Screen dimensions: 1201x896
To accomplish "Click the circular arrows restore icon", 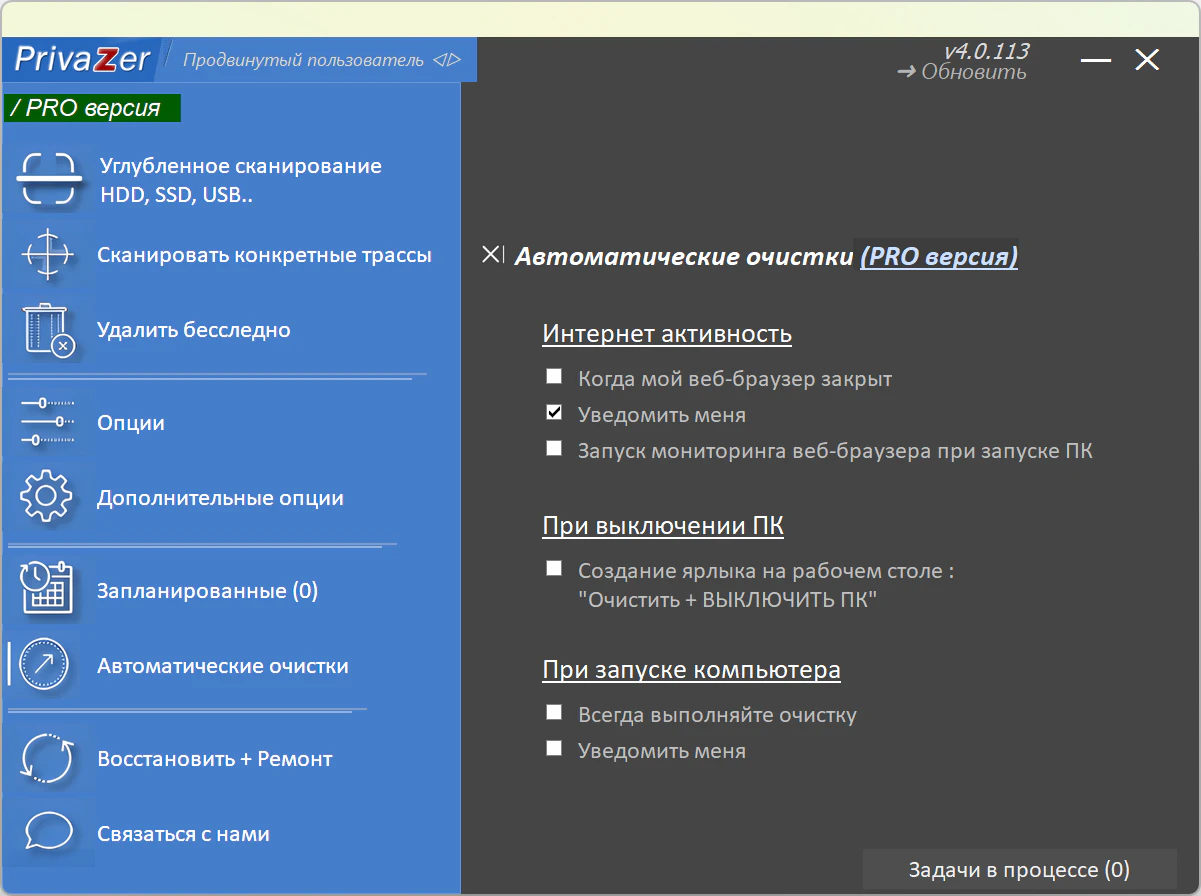I will 47,759.
